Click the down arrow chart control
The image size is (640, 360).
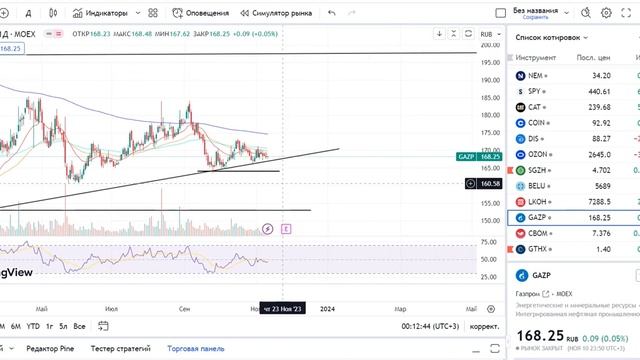tap(439, 34)
